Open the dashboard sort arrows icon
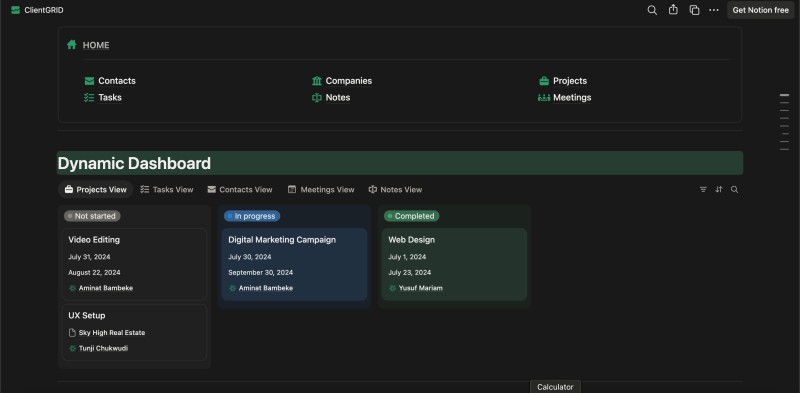This screenshot has height=393, width=800. [x=719, y=189]
